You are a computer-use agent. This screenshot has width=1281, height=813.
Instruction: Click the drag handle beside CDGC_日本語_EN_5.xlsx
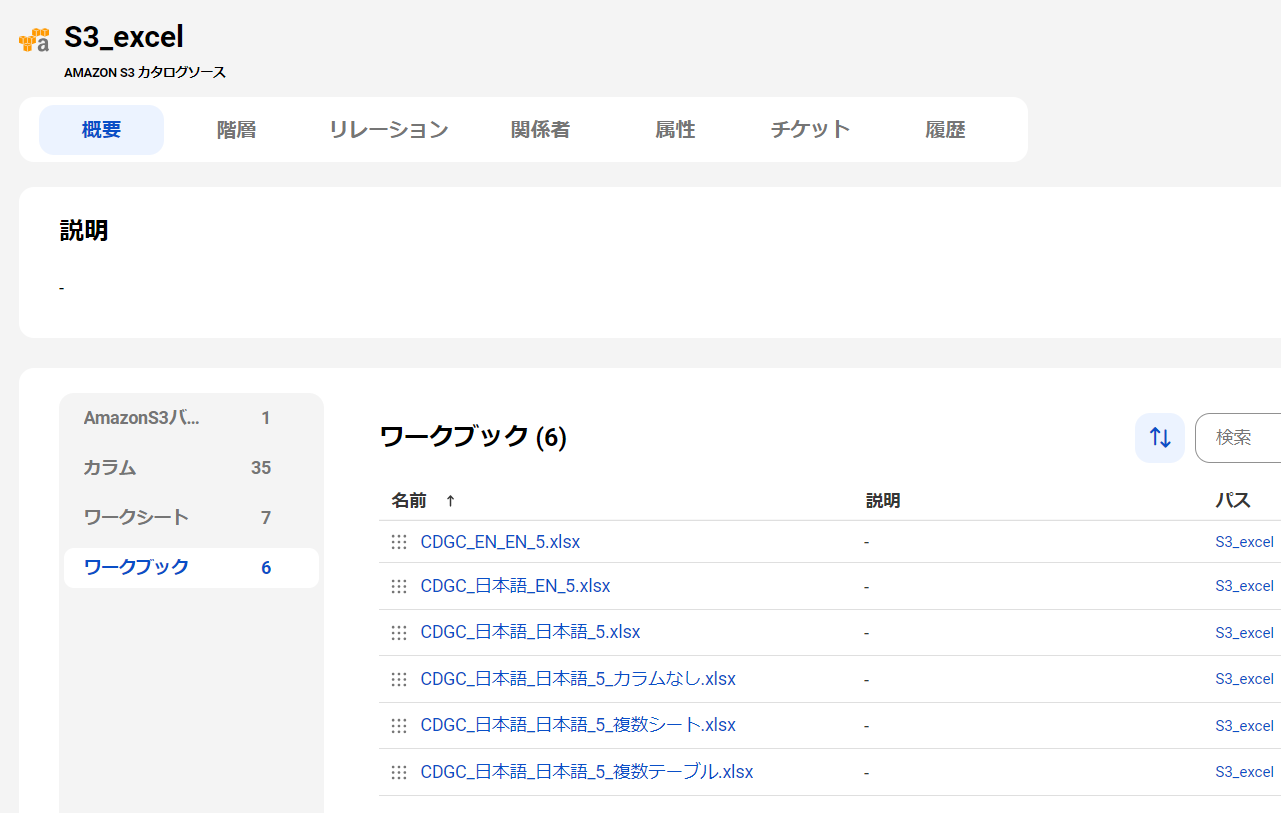pyautogui.click(x=399, y=586)
